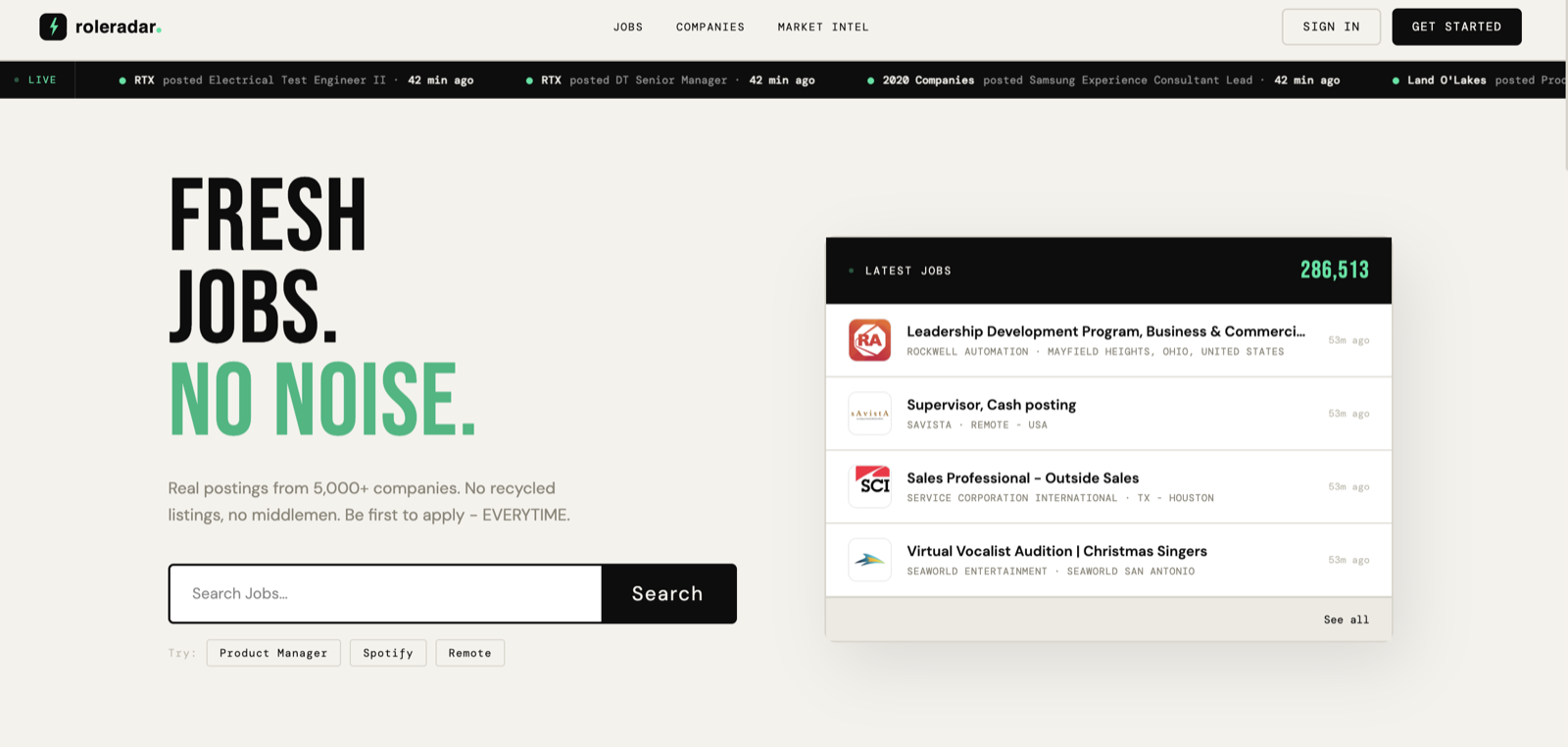Click the Savista Remote USA subtitle
The image size is (1568, 747).
[x=977, y=425]
